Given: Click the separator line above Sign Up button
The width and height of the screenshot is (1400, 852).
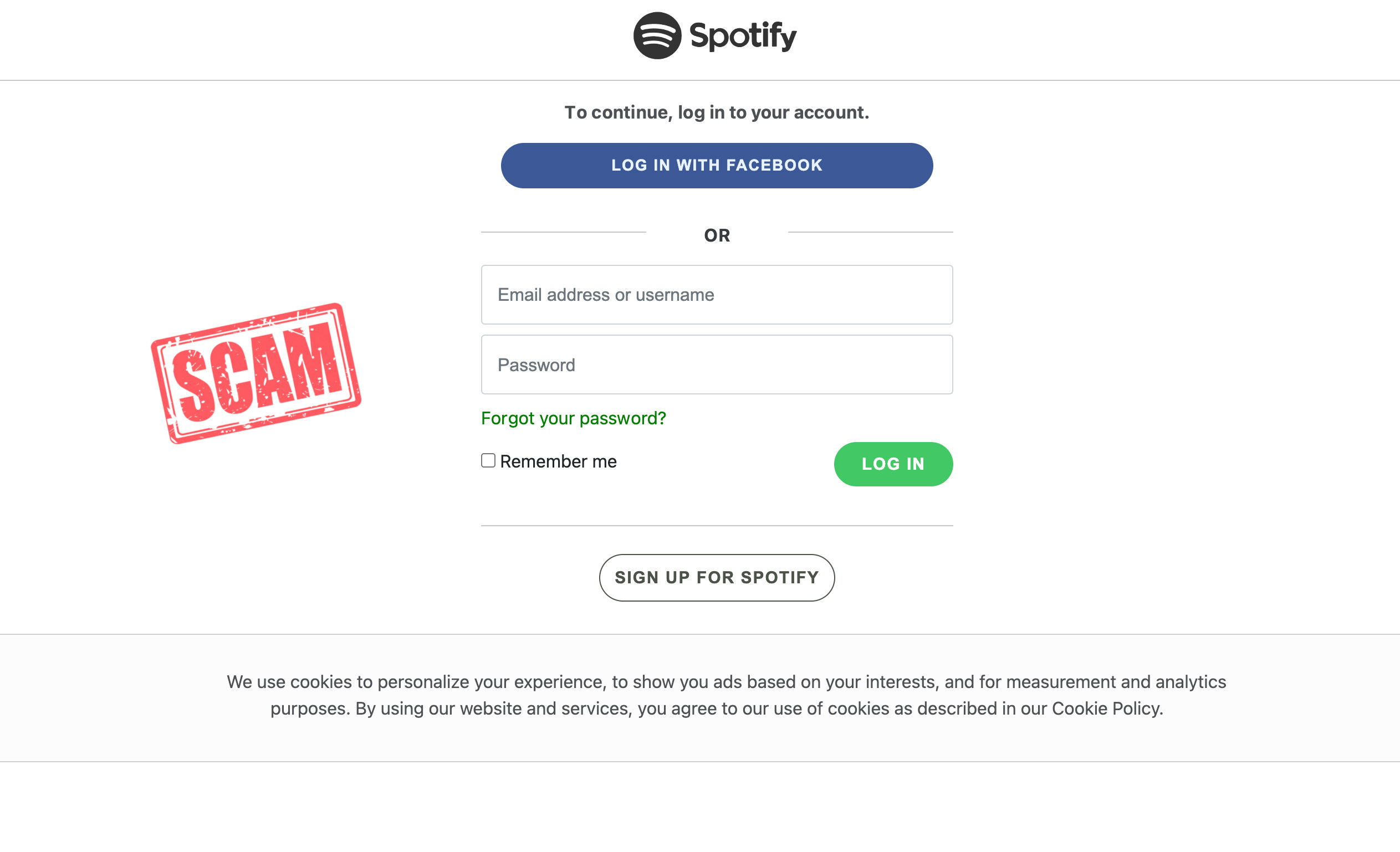Looking at the screenshot, I should coord(717,526).
